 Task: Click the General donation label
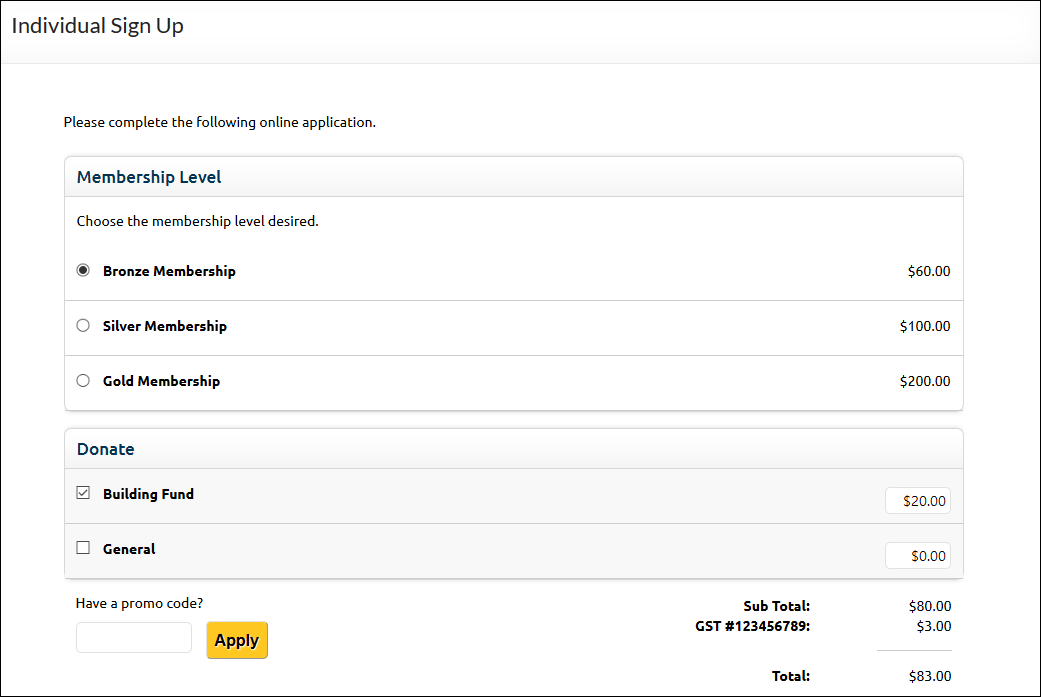click(129, 549)
